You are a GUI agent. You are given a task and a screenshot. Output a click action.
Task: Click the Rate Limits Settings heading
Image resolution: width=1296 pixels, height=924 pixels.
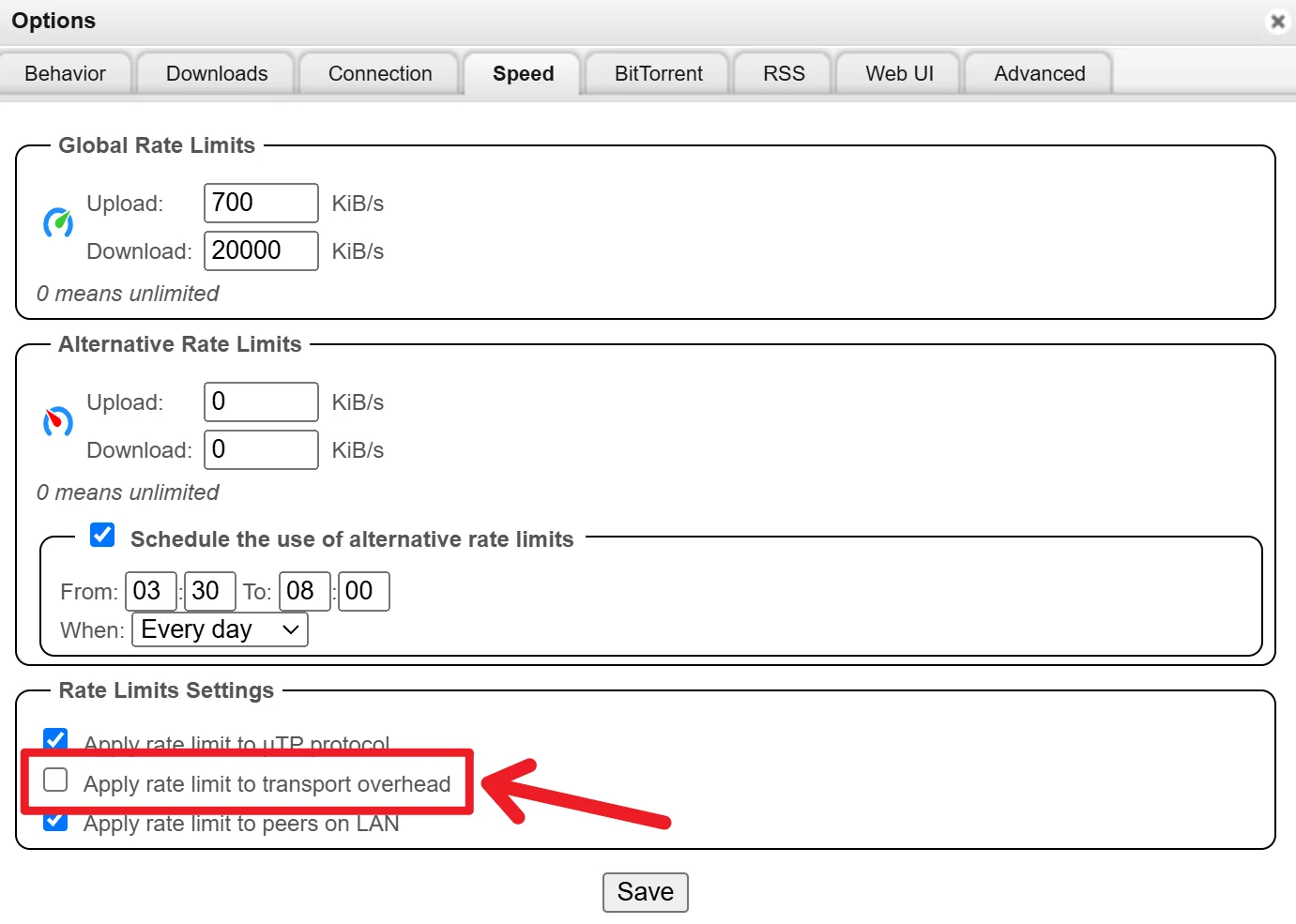[166, 690]
